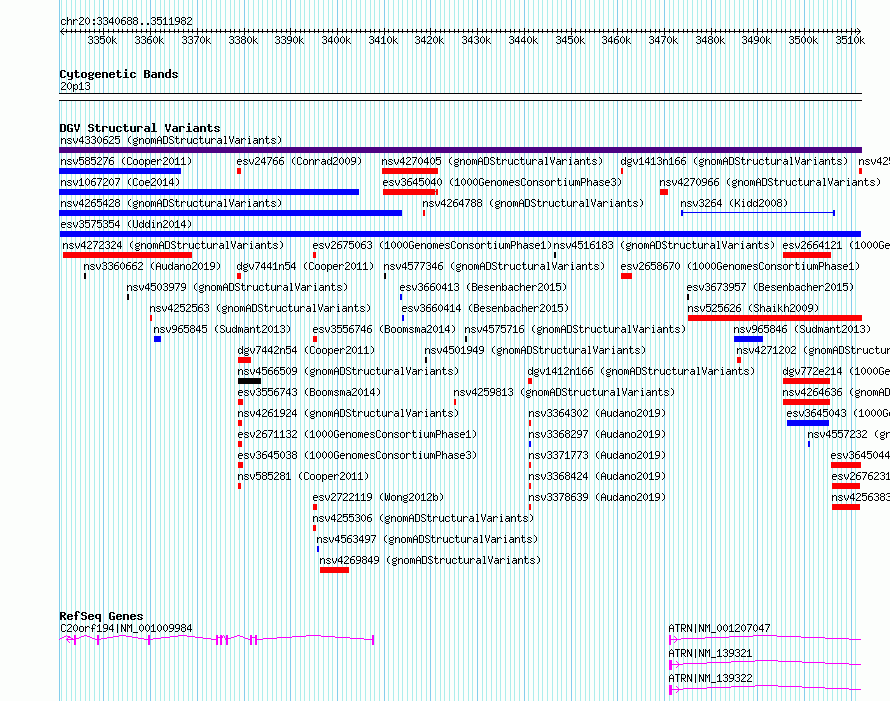Image resolution: width=890 pixels, height=701 pixels.
Task: Click the 3400k ruler position mark
Action: point(336,40)
